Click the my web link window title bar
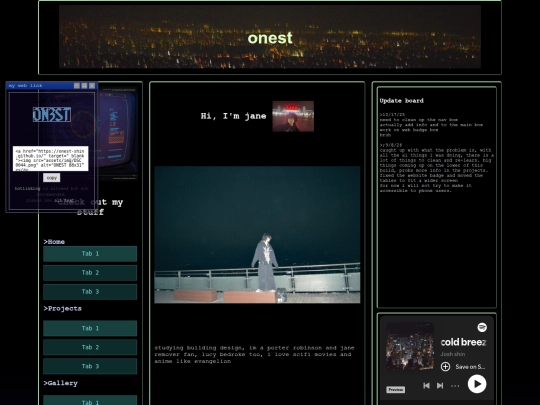 (x=41, y=85)
